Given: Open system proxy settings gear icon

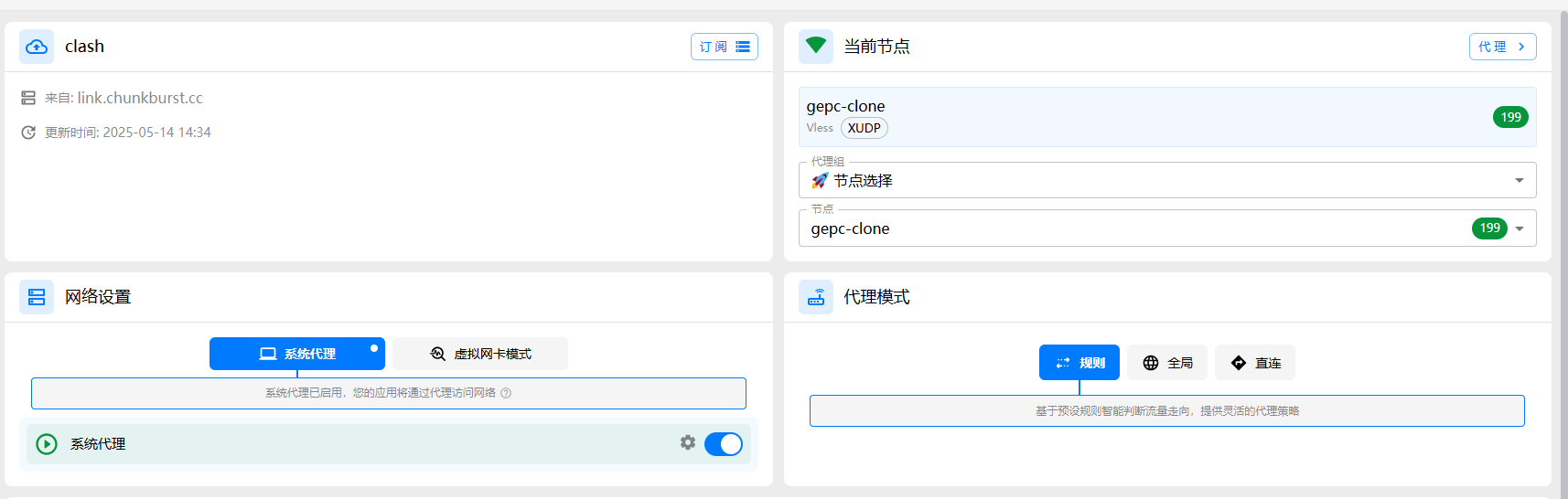Looking at the screenshot, I should [688, 442].
